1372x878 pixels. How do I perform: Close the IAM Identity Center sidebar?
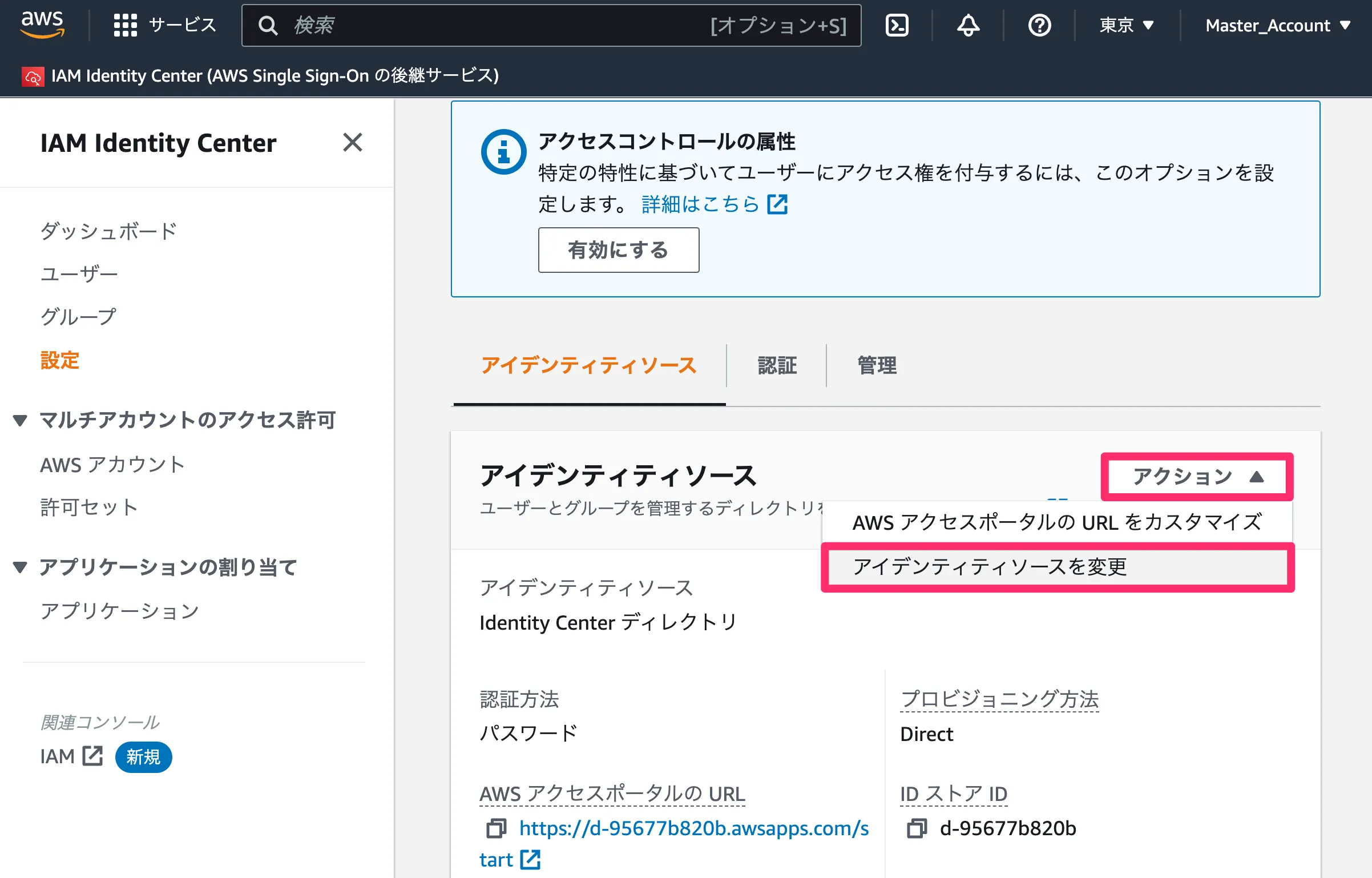[x=352, y=142]
